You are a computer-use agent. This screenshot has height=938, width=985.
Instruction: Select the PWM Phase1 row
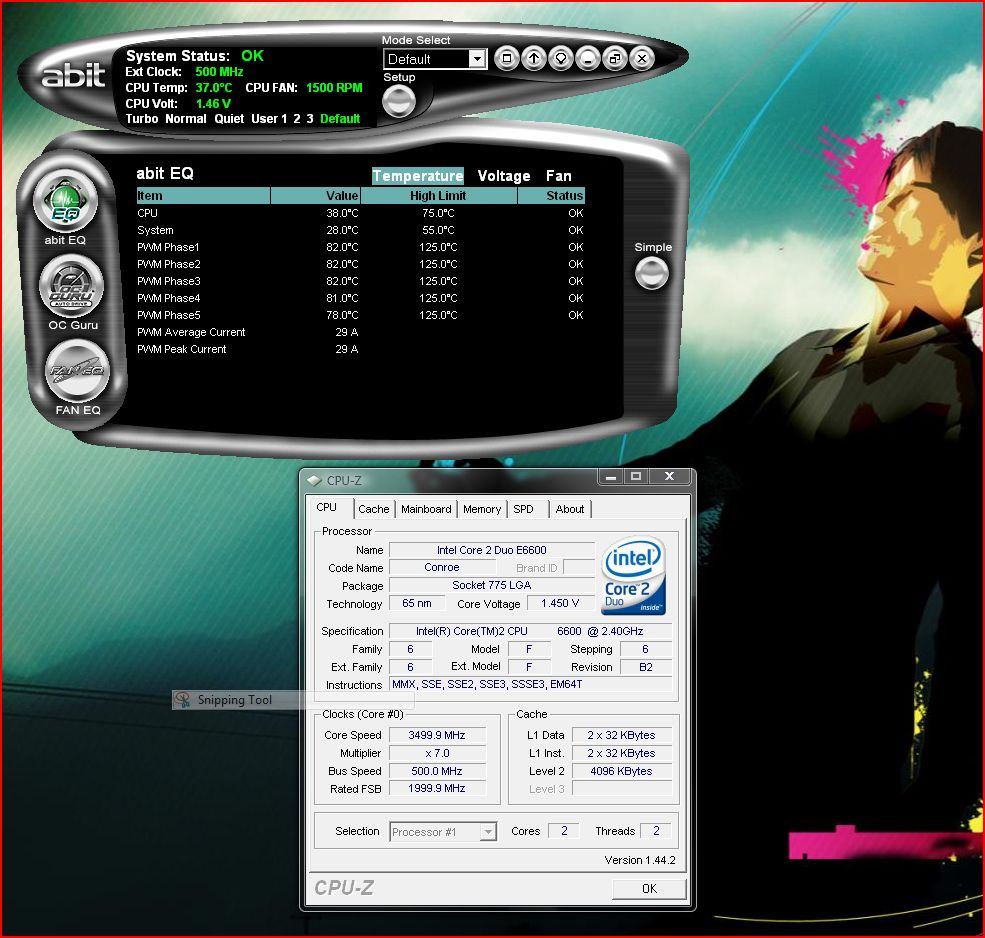361,247
